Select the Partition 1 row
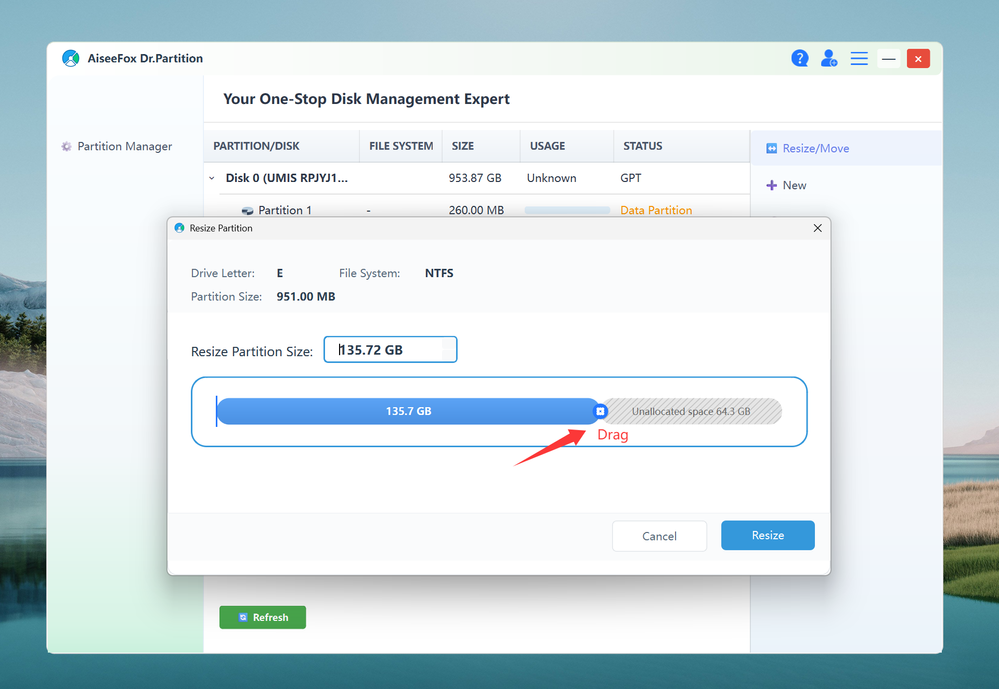Viewport: 999px width, 689px height. [x=477, y=207]
